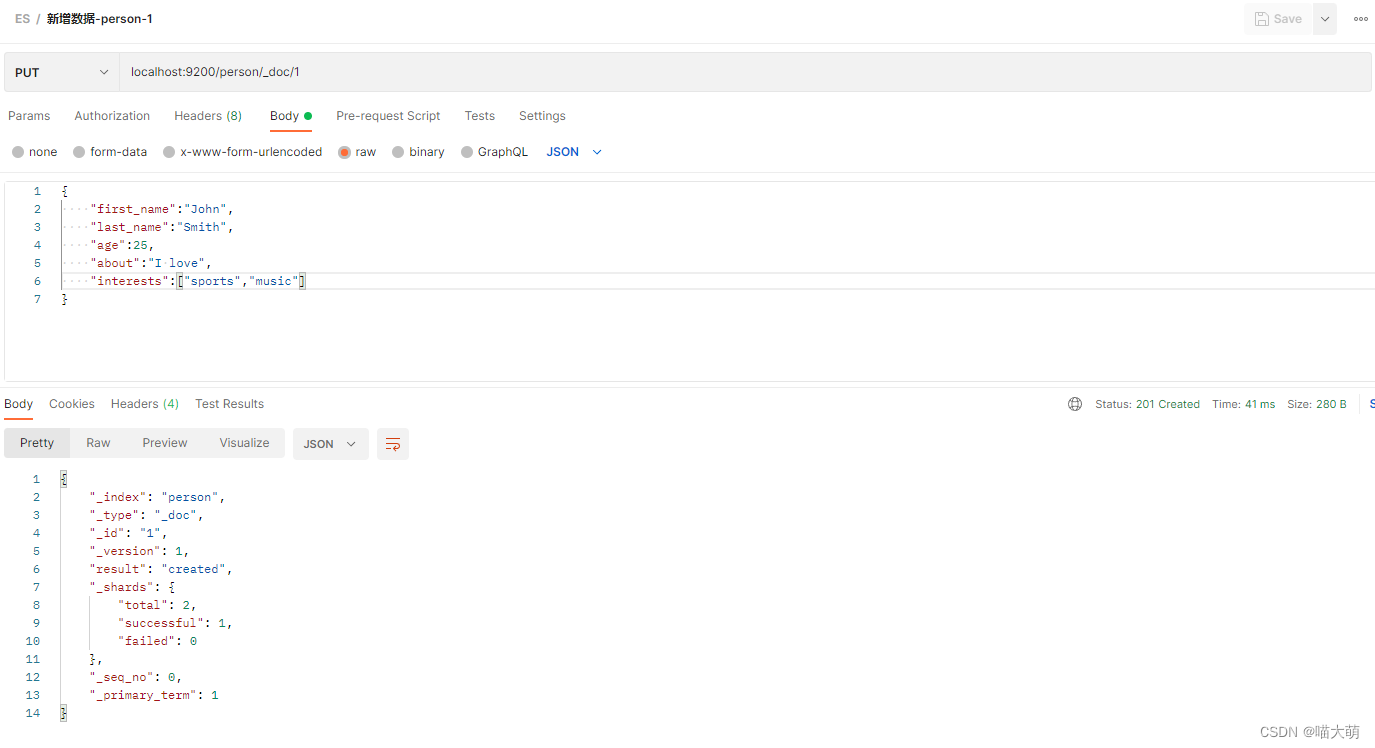1375x748 pixels.
Task: Select the raw radio button
Action: tap(345, 152)
